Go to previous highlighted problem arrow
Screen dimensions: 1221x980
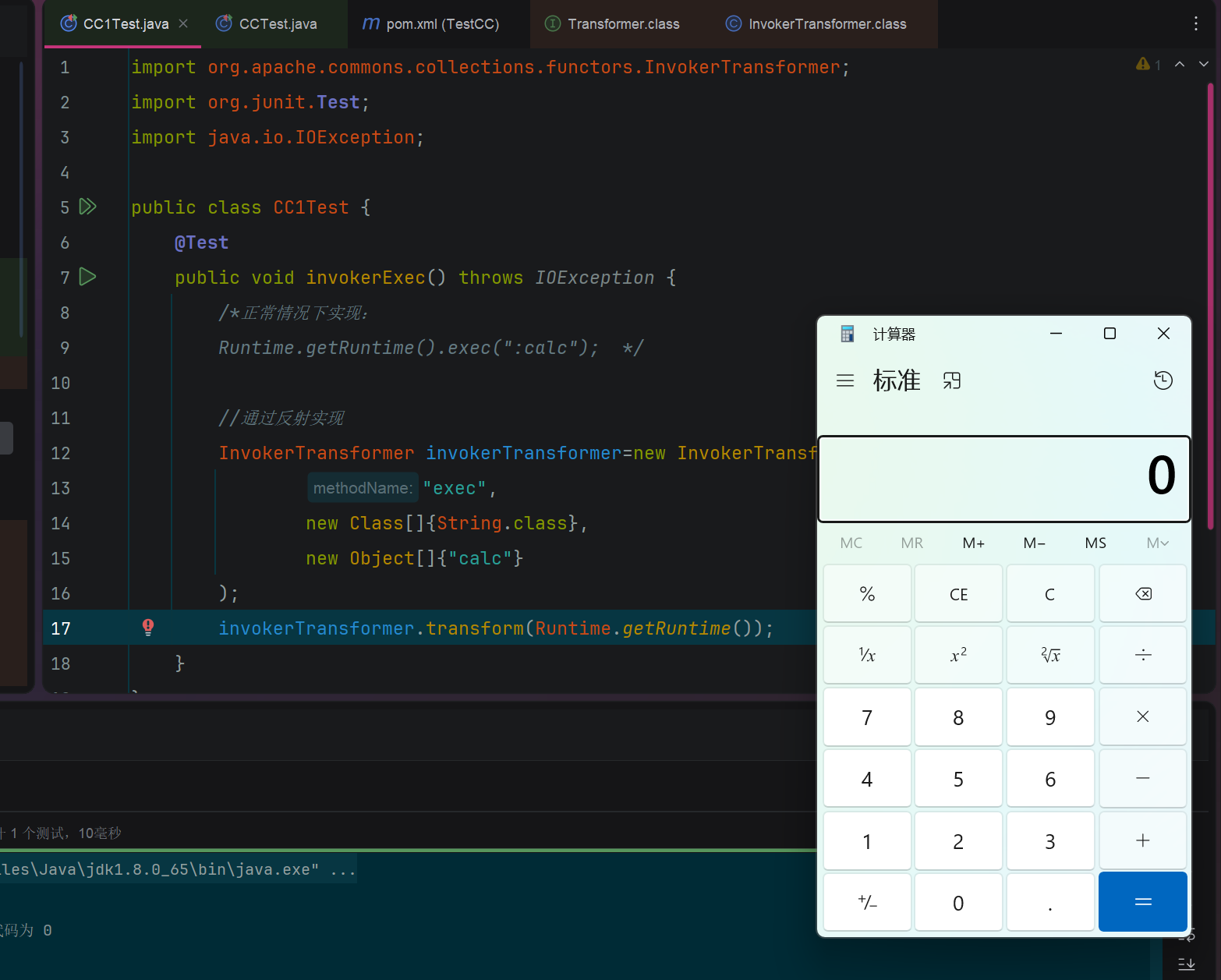click(x=1180, y=64)
